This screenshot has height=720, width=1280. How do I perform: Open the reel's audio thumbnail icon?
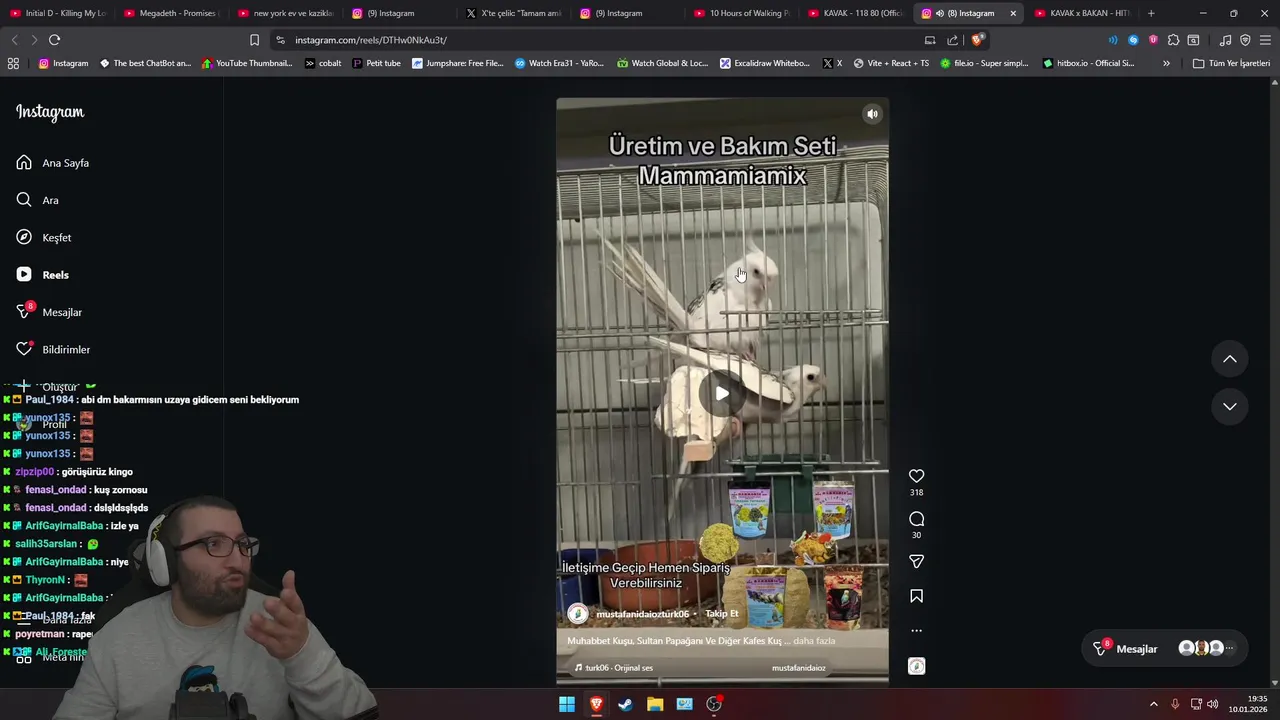coord(916,666)
